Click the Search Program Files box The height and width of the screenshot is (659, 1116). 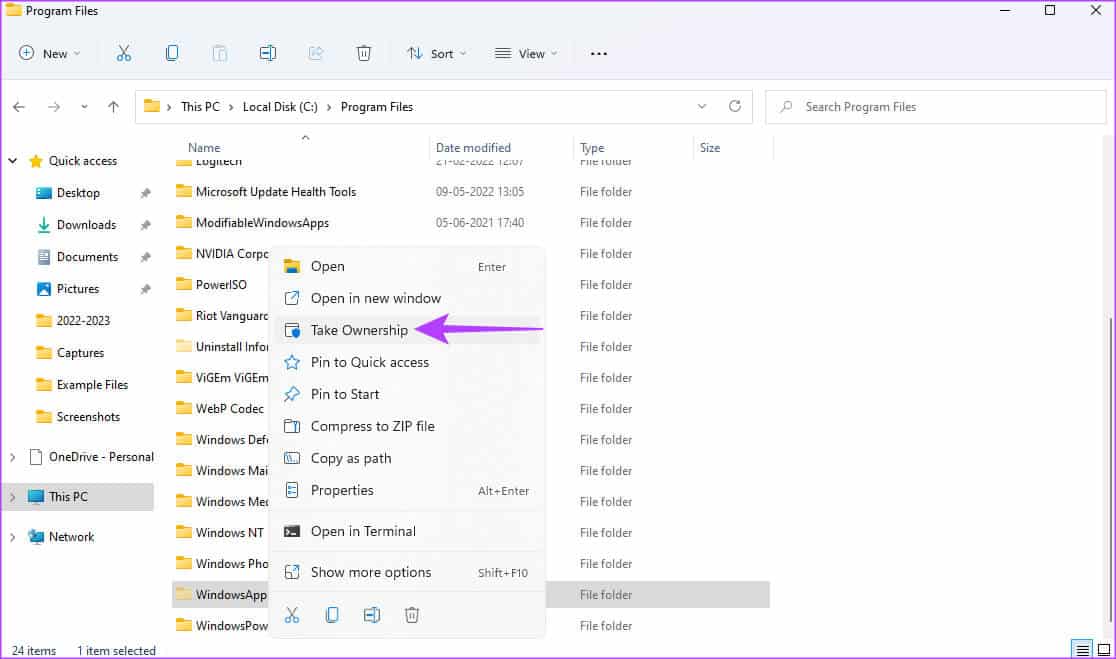[x=936, y=107]
